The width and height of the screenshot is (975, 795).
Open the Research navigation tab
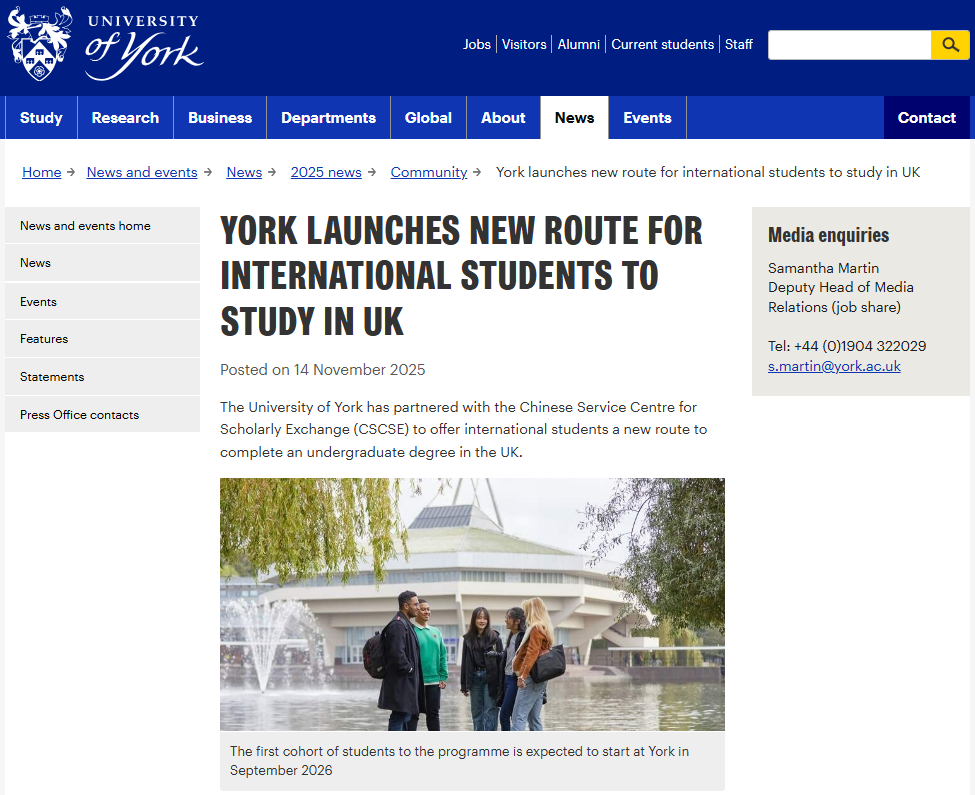pyautogui.click(x=125, y=118)
